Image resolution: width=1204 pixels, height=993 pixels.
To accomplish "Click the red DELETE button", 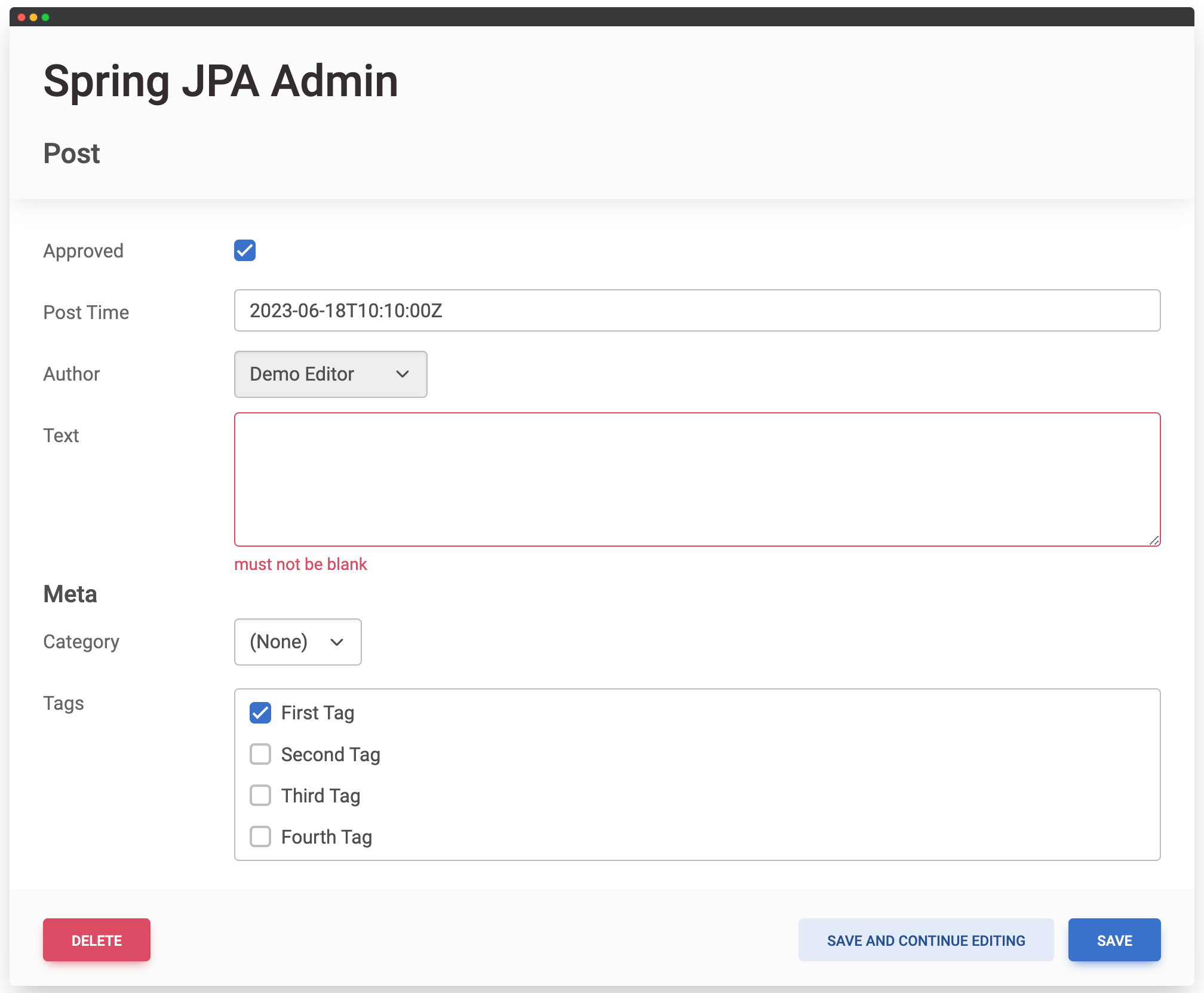I will (x=97, y=940).
